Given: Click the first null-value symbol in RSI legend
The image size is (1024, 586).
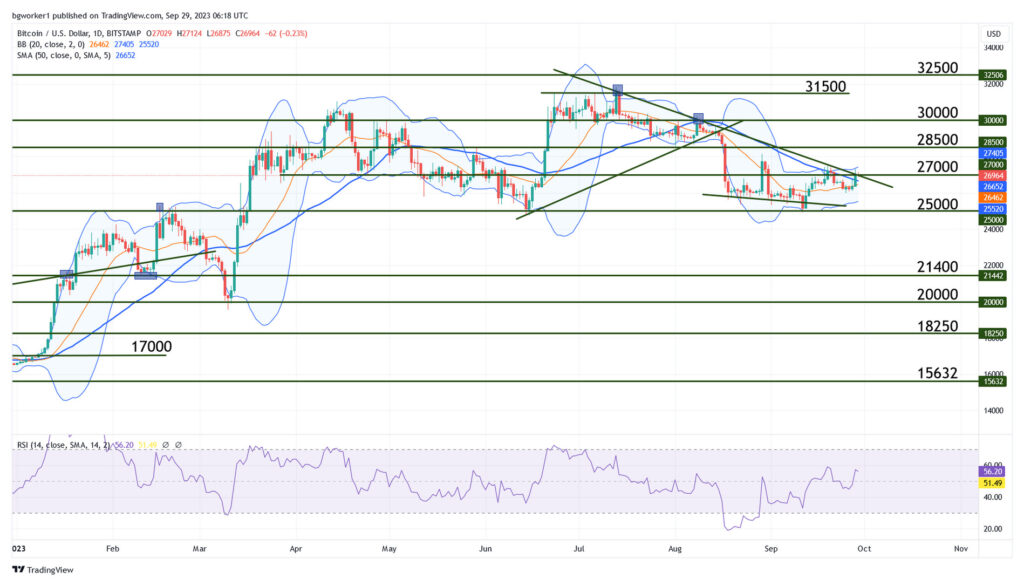Looking at the screenshot, I should [x=166, y=443].
